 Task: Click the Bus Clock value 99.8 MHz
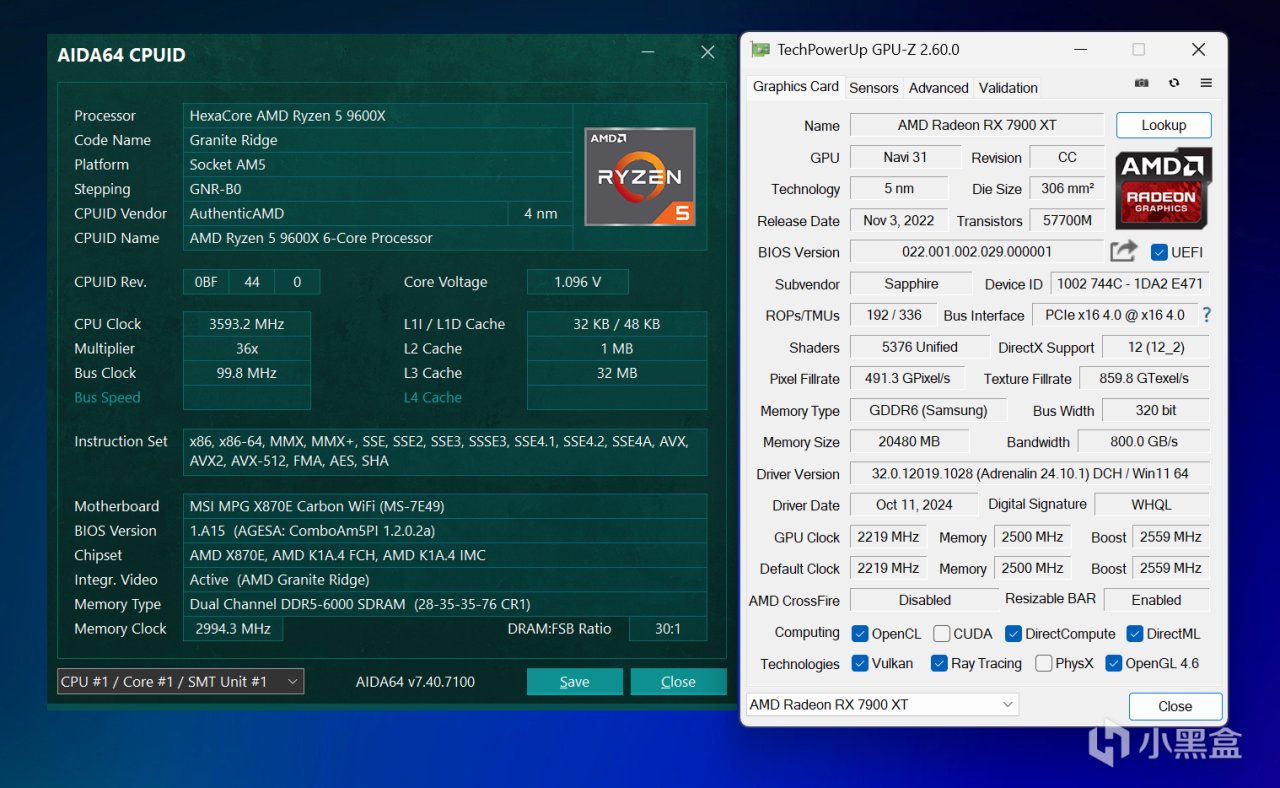click(247, 373)
